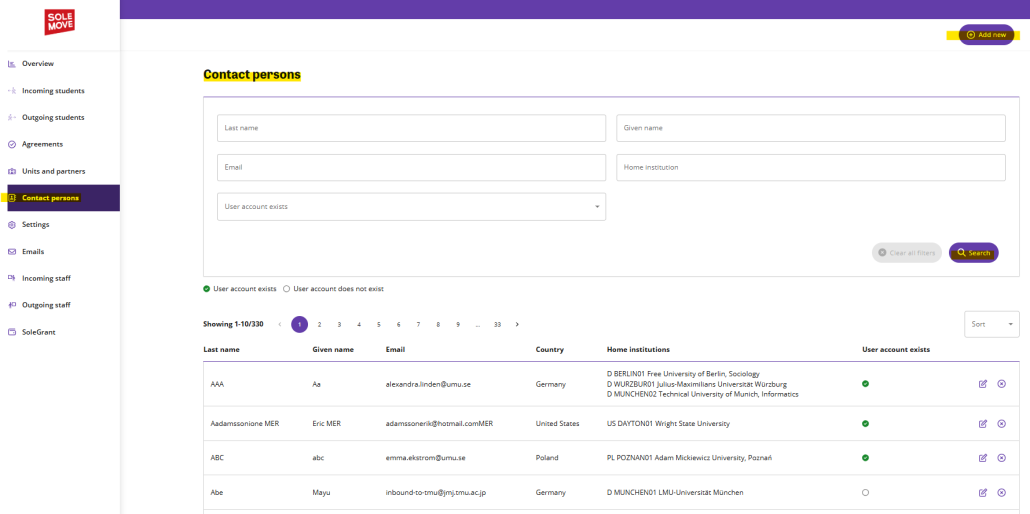Click delete icon for Abe row

(1002, 492)
